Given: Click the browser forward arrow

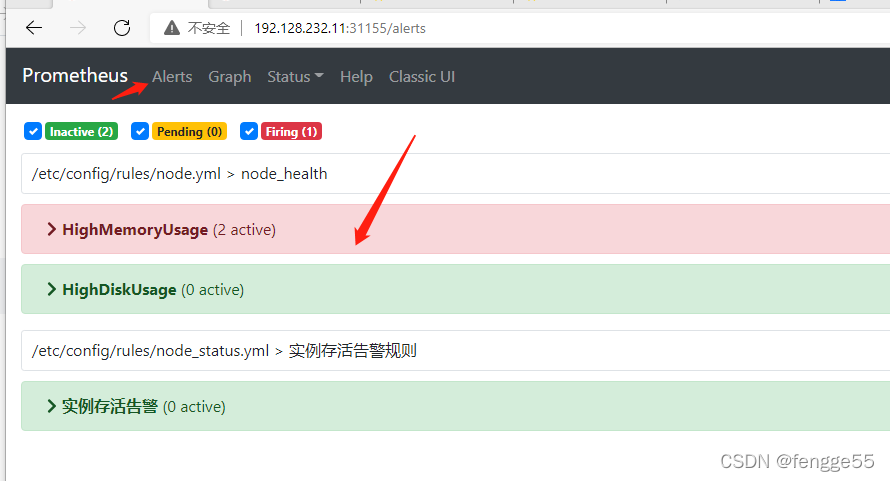Looking at the screenshot, I should tap(78, 28).
